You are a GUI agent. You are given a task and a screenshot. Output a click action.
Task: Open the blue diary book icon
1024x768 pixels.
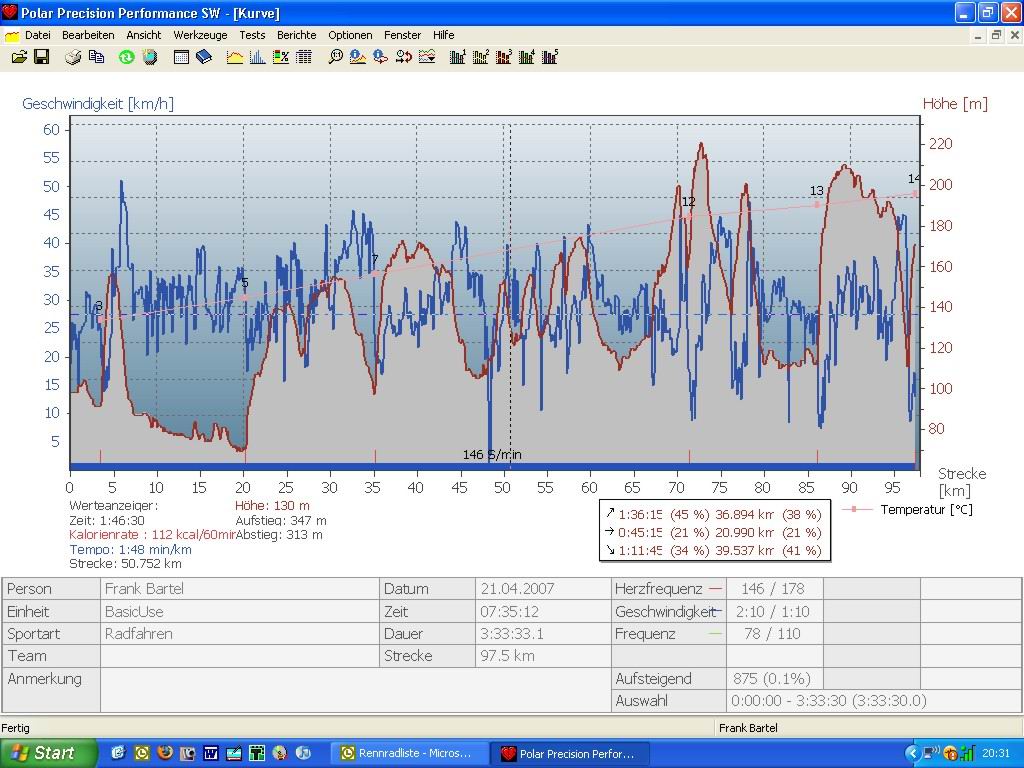(x=204, y=57)
